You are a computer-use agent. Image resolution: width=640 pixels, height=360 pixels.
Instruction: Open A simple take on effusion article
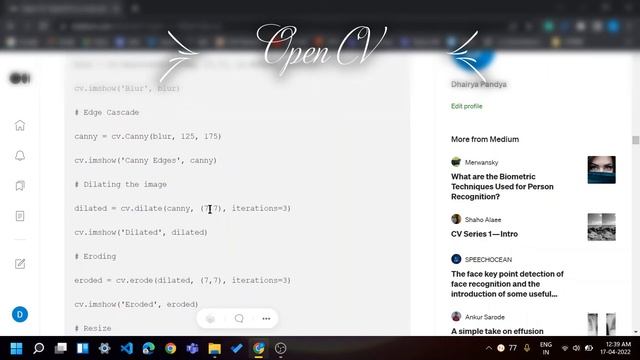(x=497, y=331)
